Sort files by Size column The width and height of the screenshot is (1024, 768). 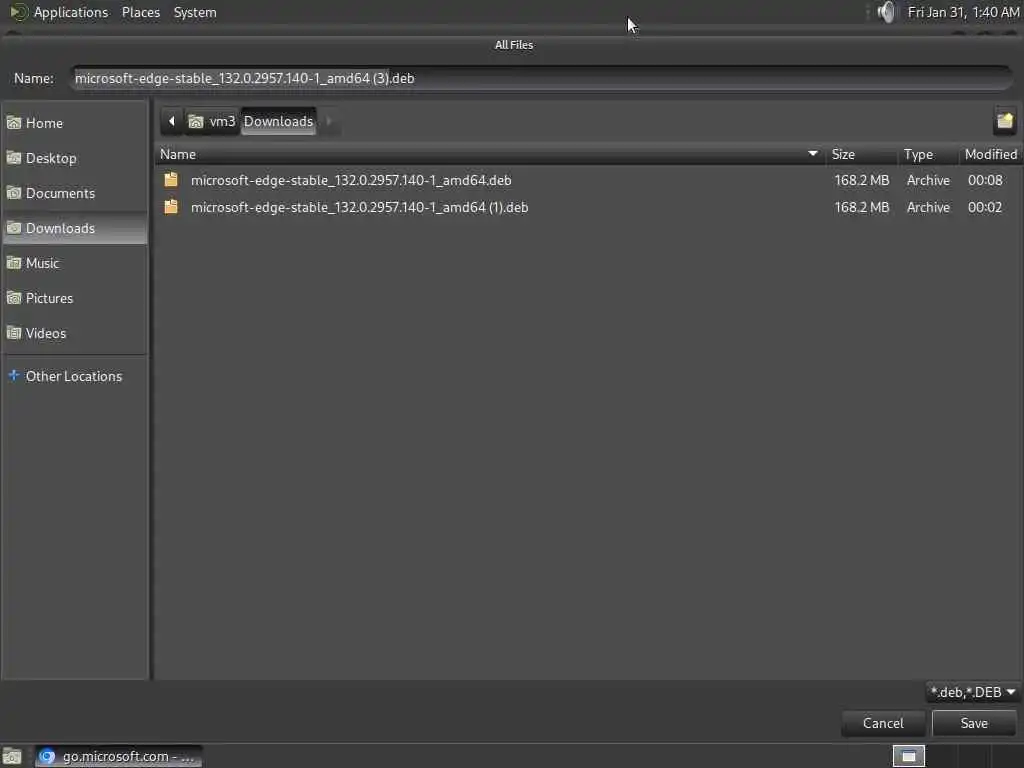tap(861, 155)
